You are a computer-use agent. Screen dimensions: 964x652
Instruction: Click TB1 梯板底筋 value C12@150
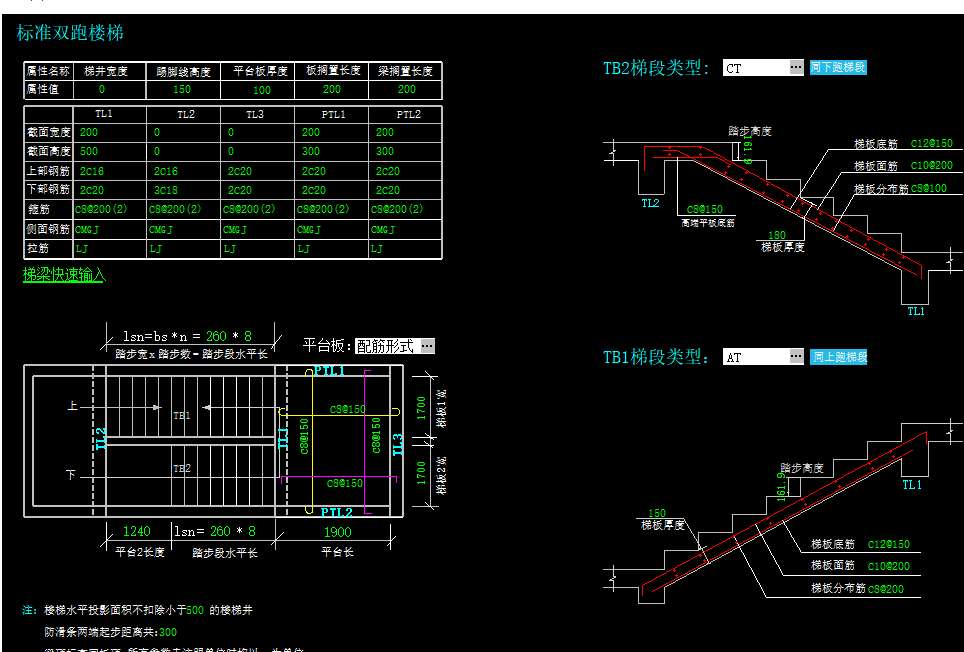pos(888,544)
